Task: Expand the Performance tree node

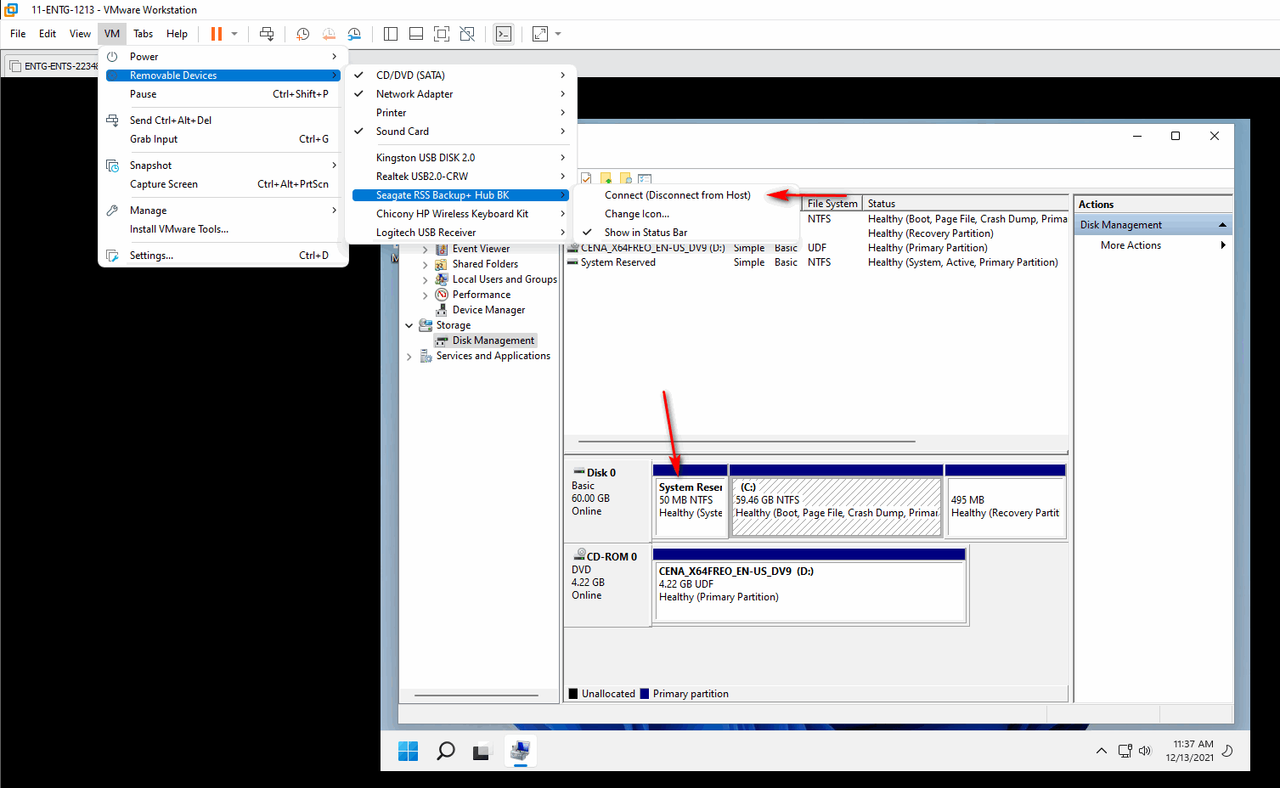Action: point(425,295)
